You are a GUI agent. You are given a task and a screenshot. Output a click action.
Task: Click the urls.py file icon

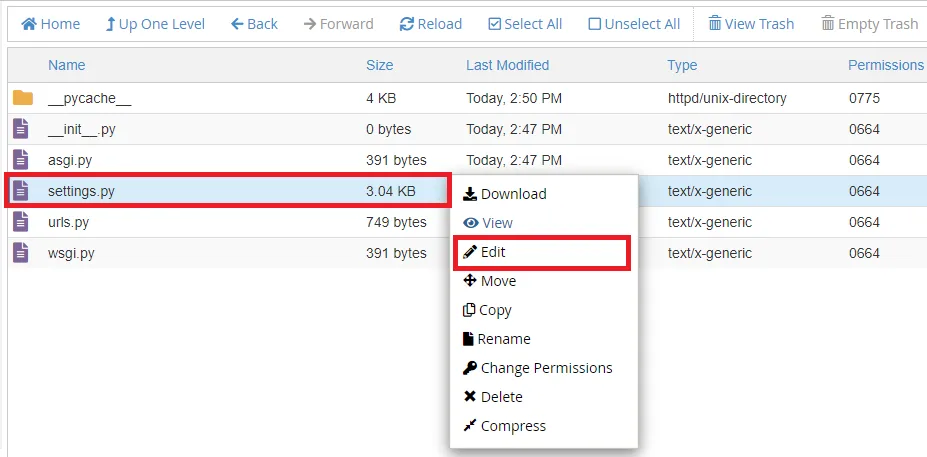(x=21, y=222)
